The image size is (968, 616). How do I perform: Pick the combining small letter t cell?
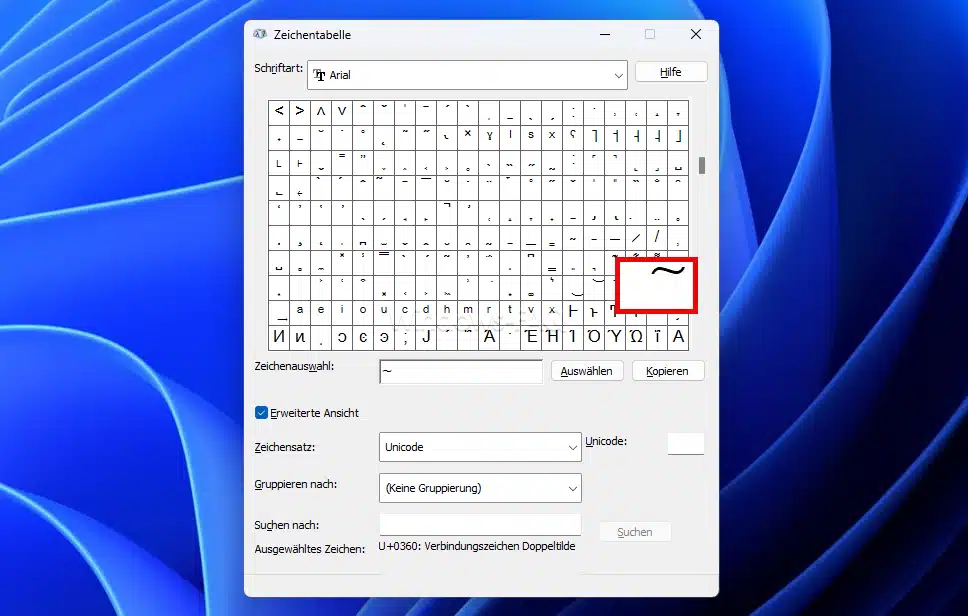pos(510,312)
